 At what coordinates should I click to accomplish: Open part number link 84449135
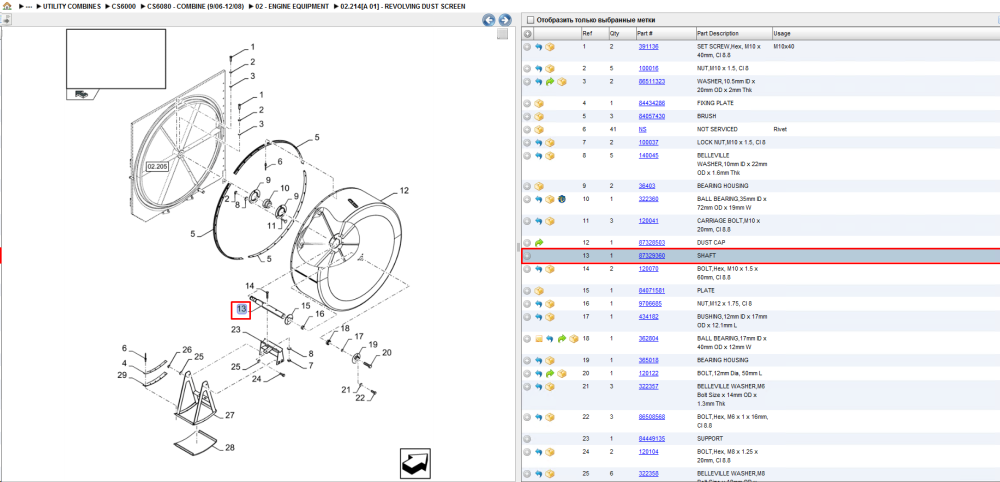point(651,439)
